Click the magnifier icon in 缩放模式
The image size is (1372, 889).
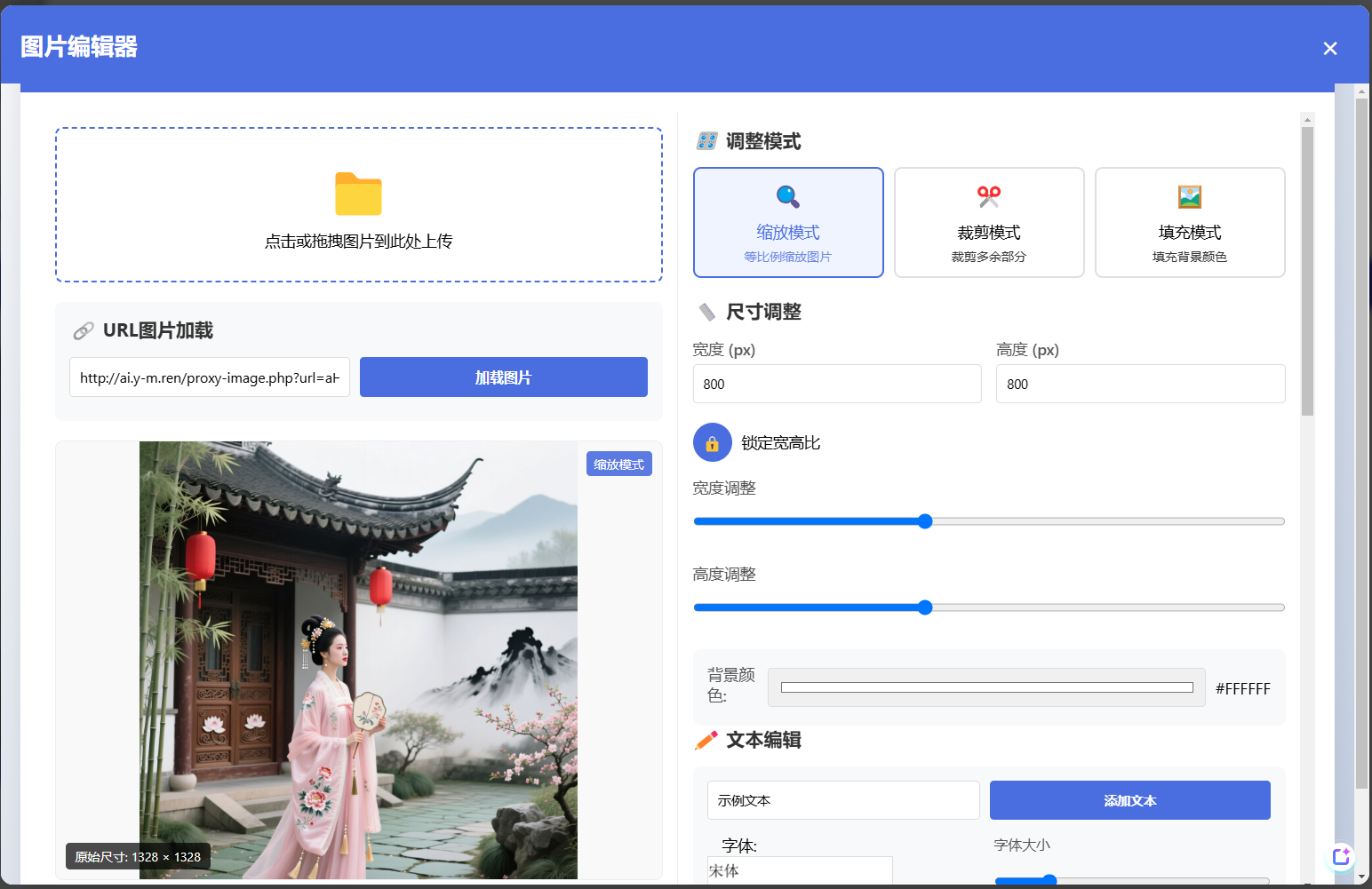click(787, 196)
